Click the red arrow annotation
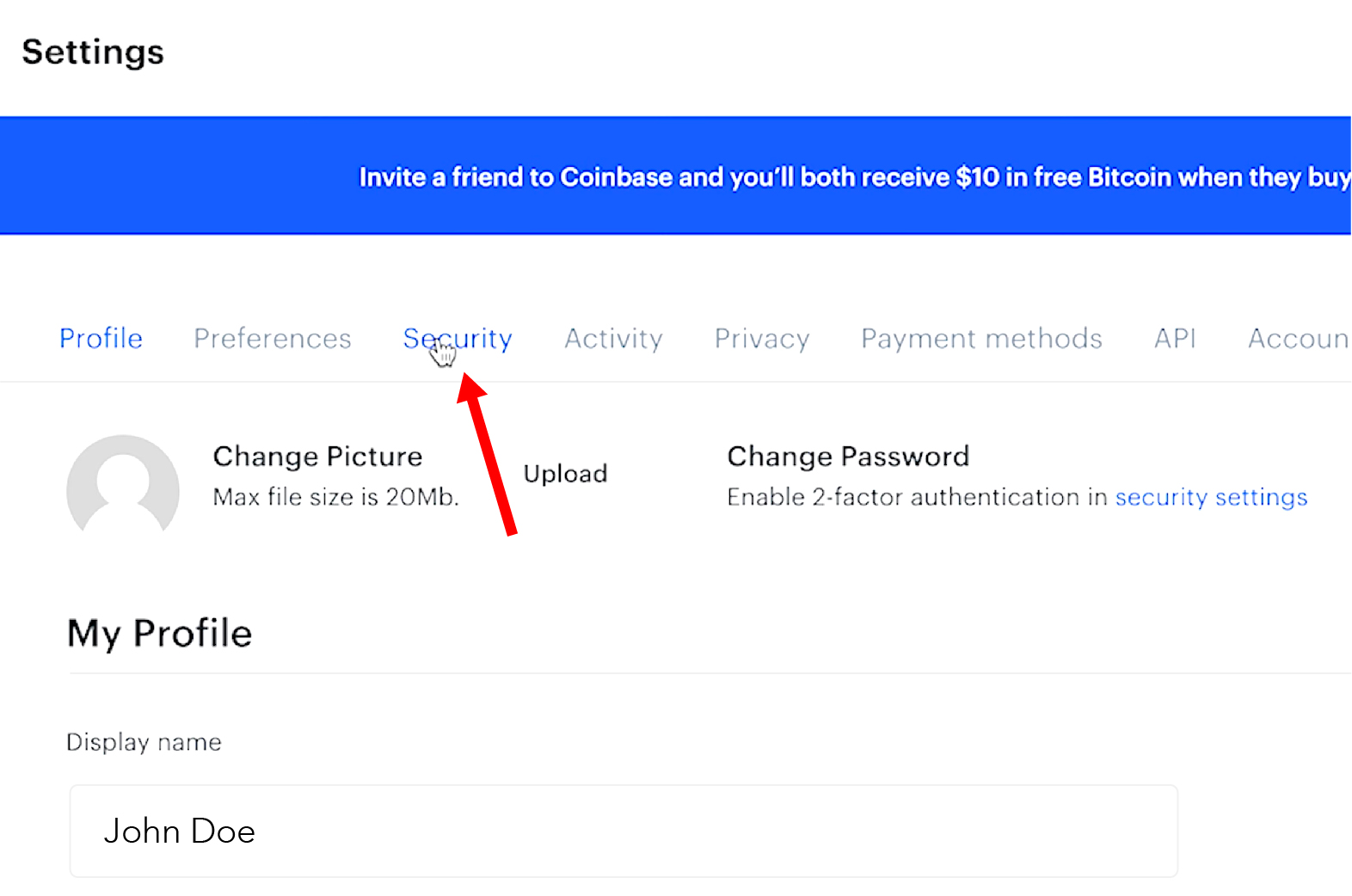 pos(488,454)
